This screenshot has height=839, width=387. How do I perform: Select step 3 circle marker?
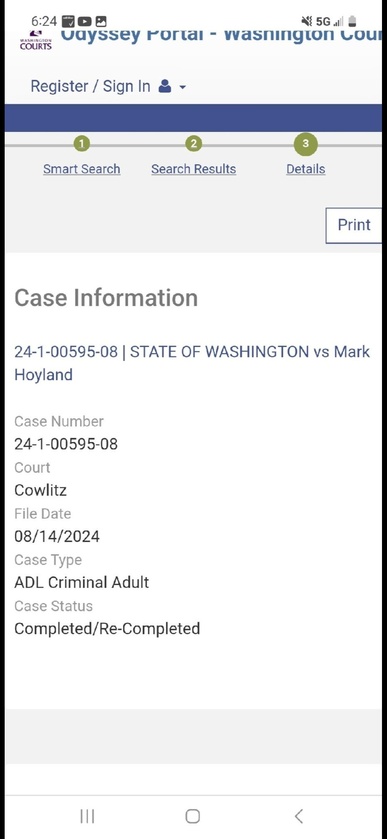click(x=306, y=143)
